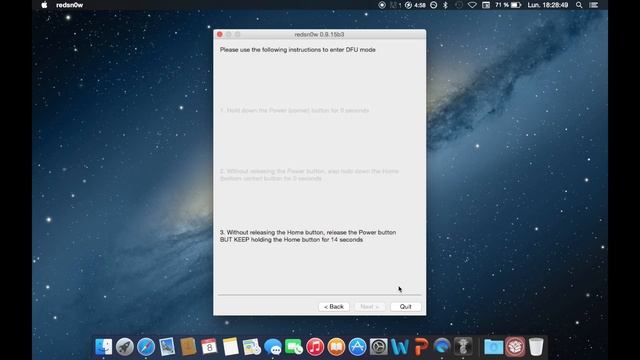Open Notification Center list icon
The image size is (640, 360).
point(593,5)
